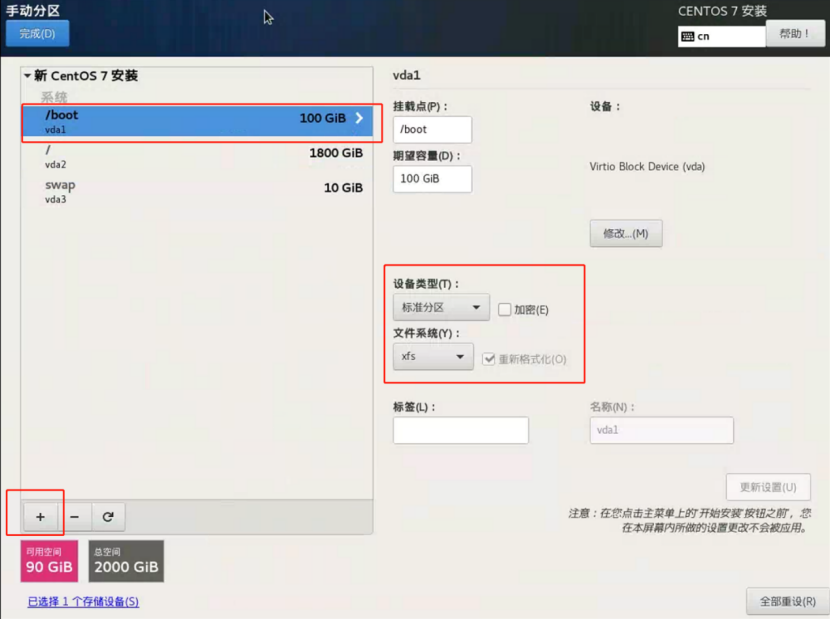Screen dimensions: 831x620
Task: Open the 设备类型 标准分区 dropdown
Action: click(441, 307)
